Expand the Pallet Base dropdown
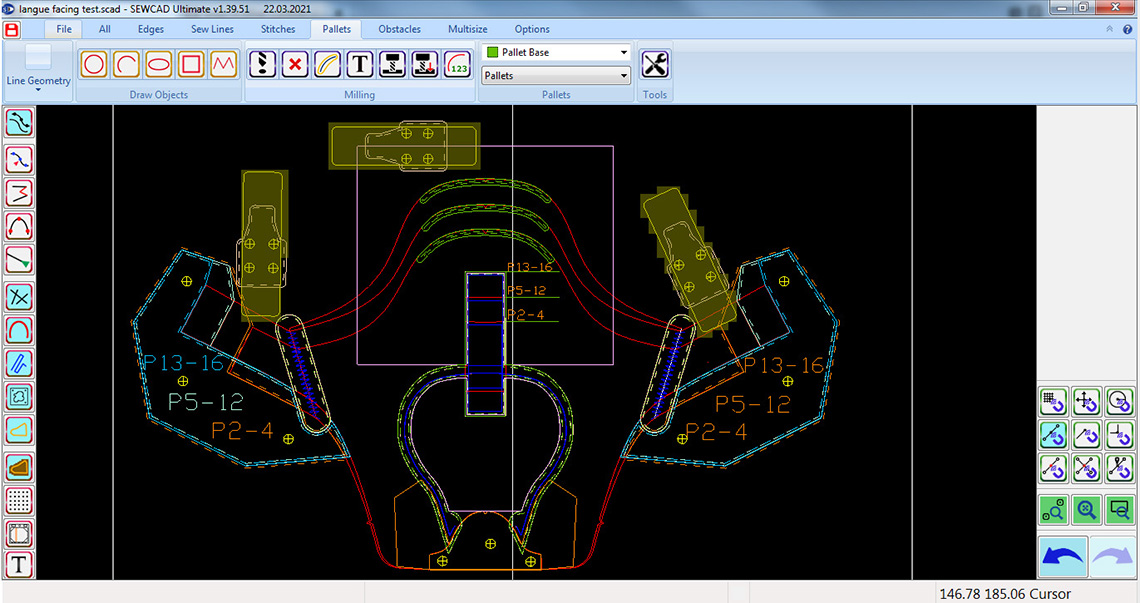 tap(623, 52)
